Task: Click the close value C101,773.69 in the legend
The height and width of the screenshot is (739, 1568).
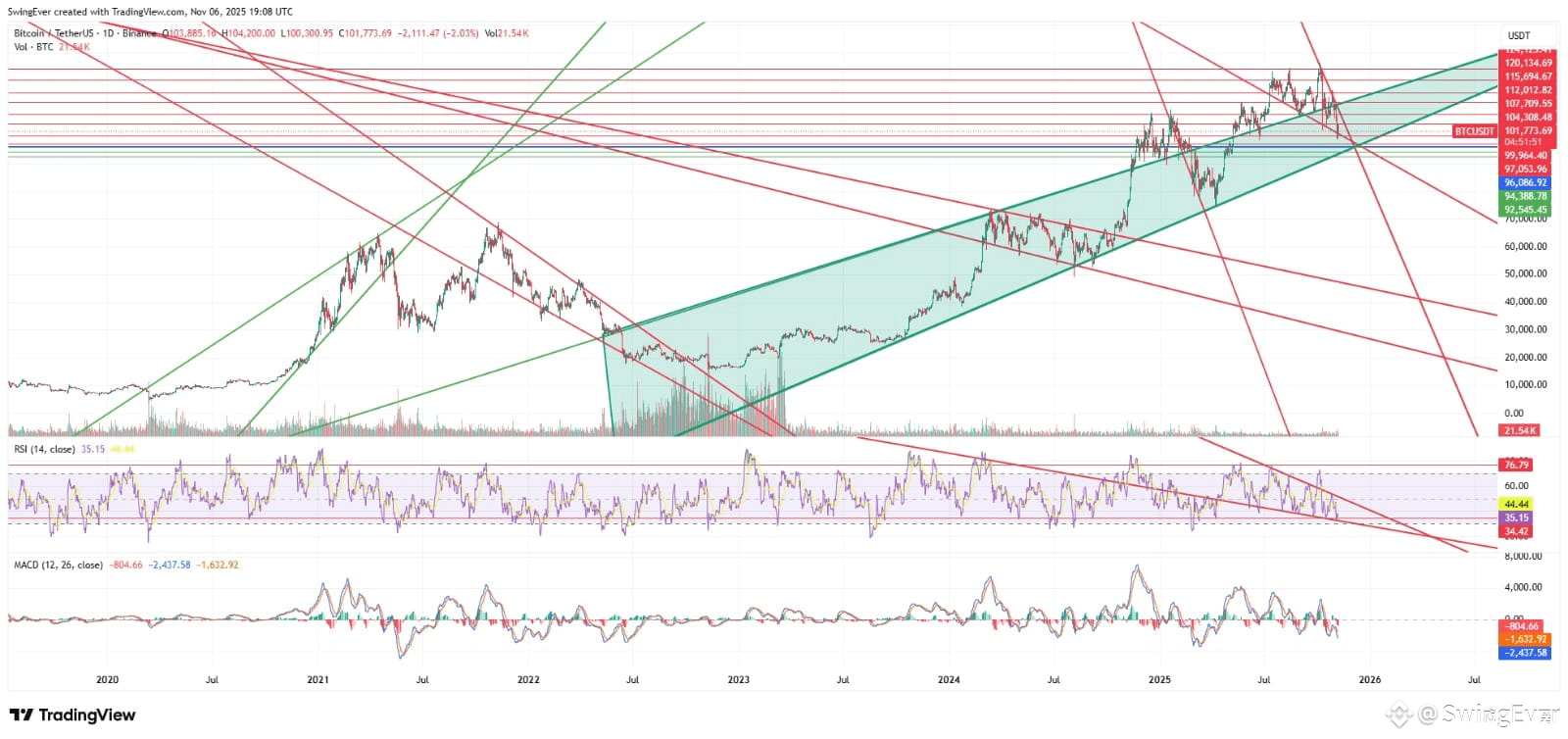Action: click(366, 33)
